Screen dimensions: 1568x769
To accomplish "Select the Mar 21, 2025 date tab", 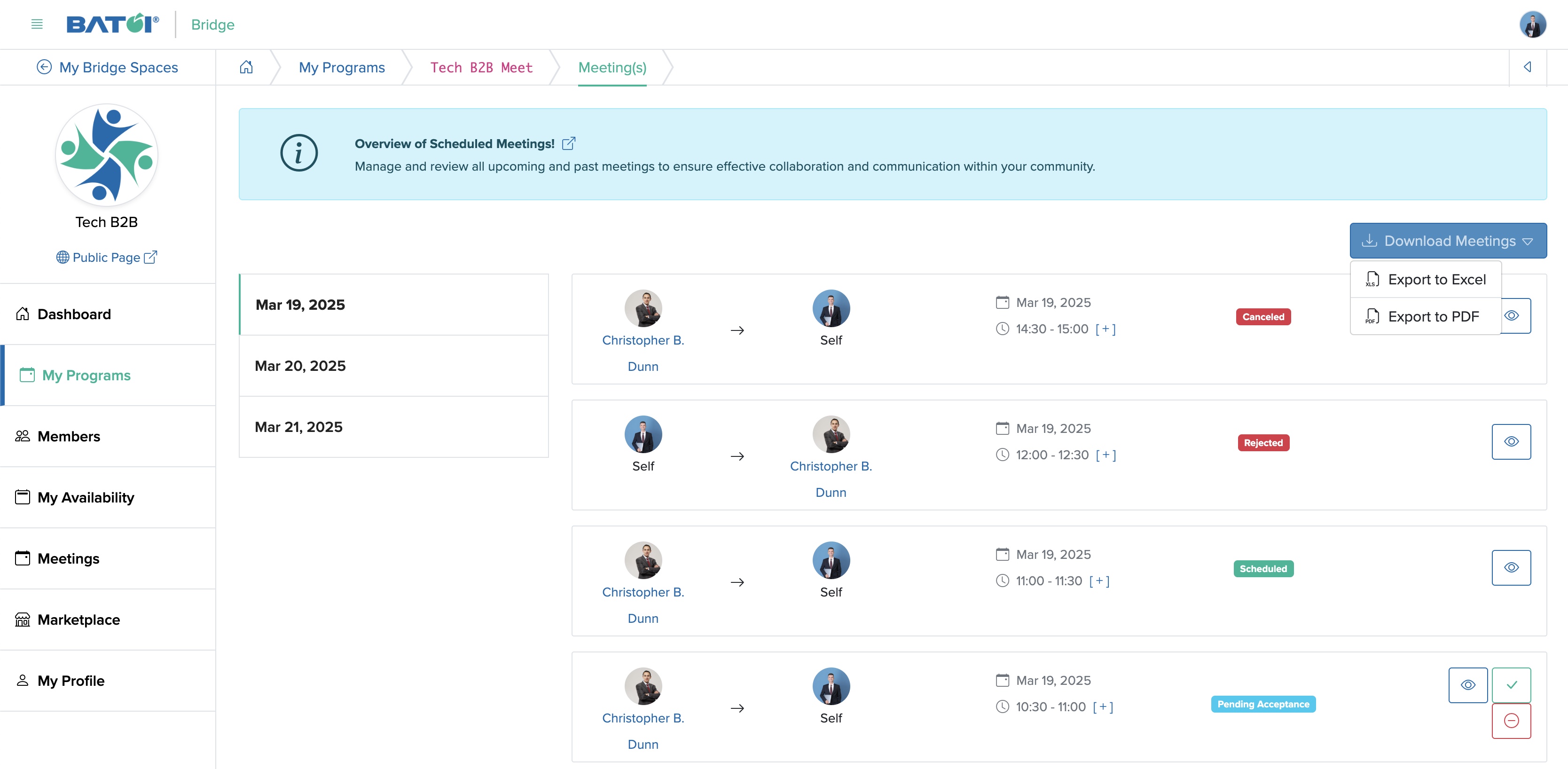I will pyautogui.click(x=394, y=427).
